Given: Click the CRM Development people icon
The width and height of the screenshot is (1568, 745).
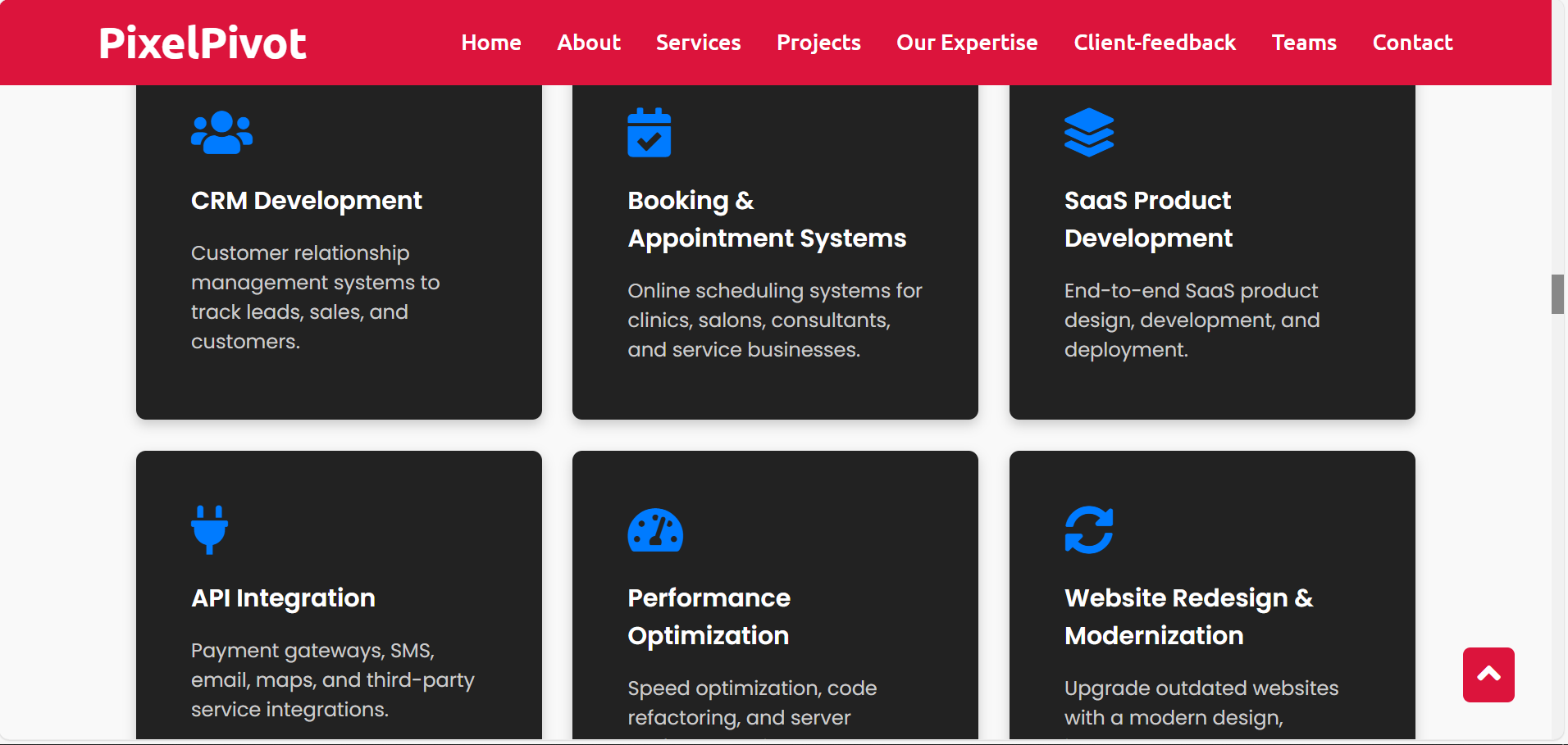Looking at the screenshot, I should click(x=221, y=133).
